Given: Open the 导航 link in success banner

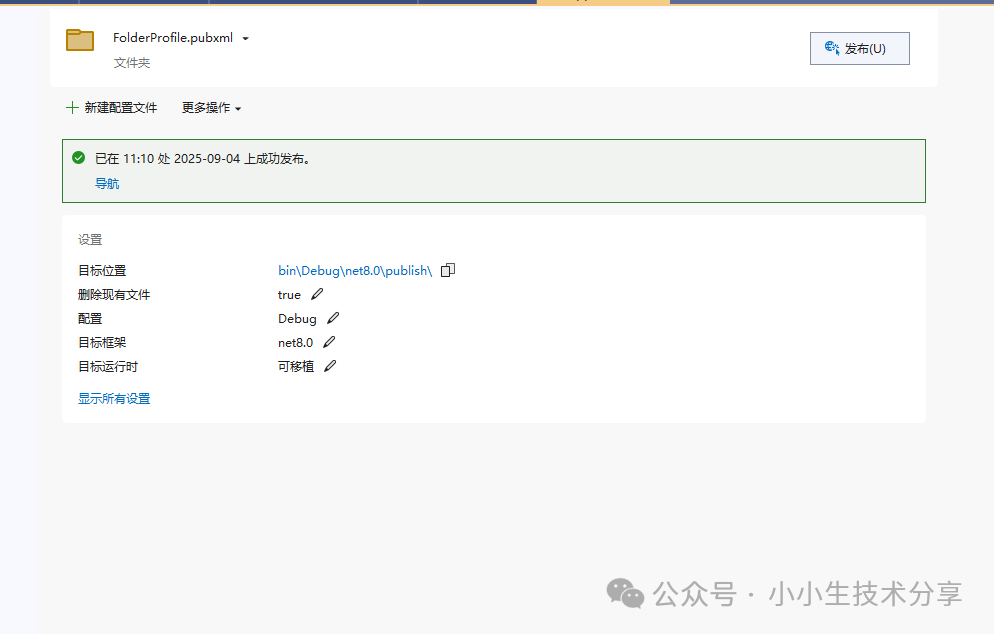Looking at the screenshot, I should tap(107, 183).
